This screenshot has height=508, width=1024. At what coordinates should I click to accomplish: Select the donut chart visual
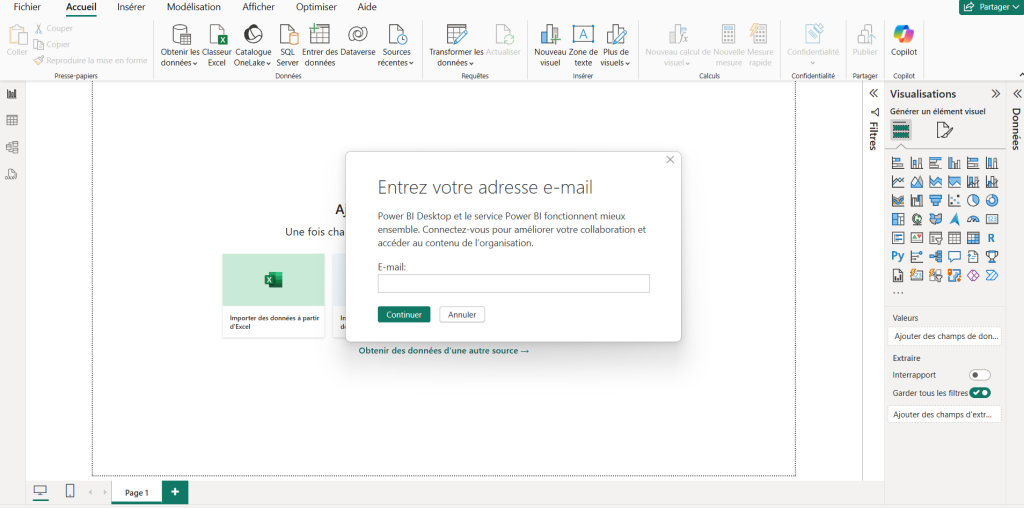(992, 200)
